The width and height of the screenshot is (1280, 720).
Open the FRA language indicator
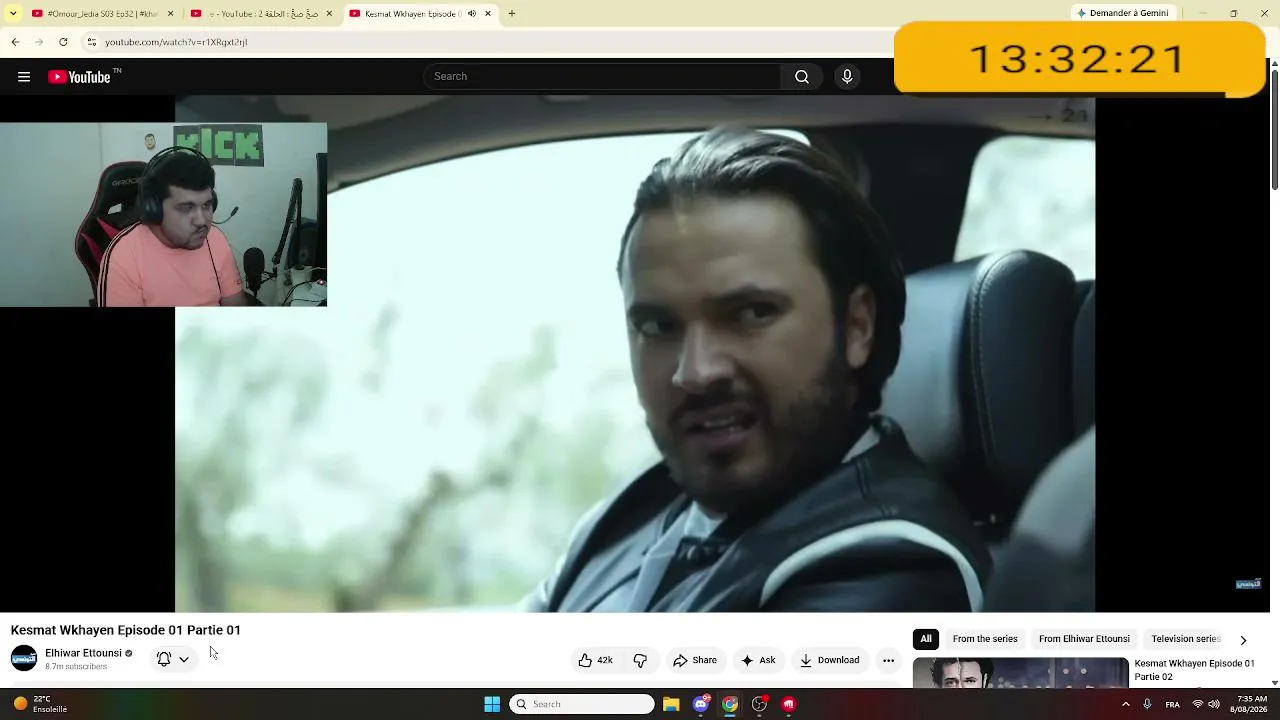[x=1173, y=704]
